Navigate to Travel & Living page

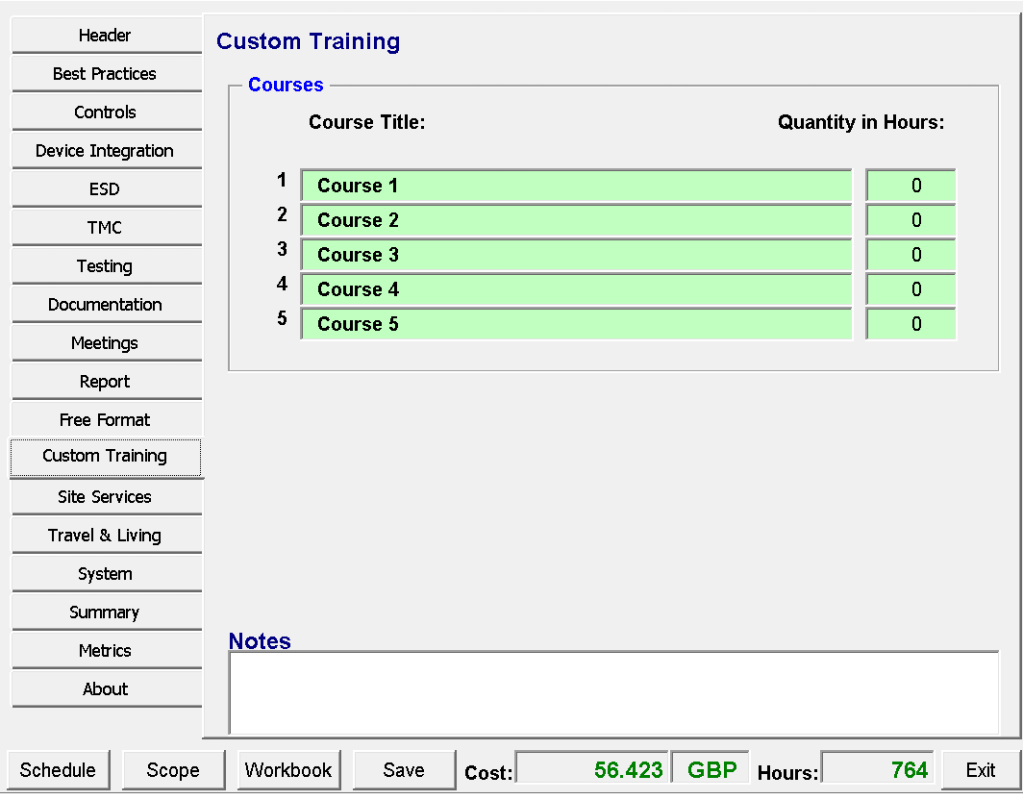coord(105,535)
